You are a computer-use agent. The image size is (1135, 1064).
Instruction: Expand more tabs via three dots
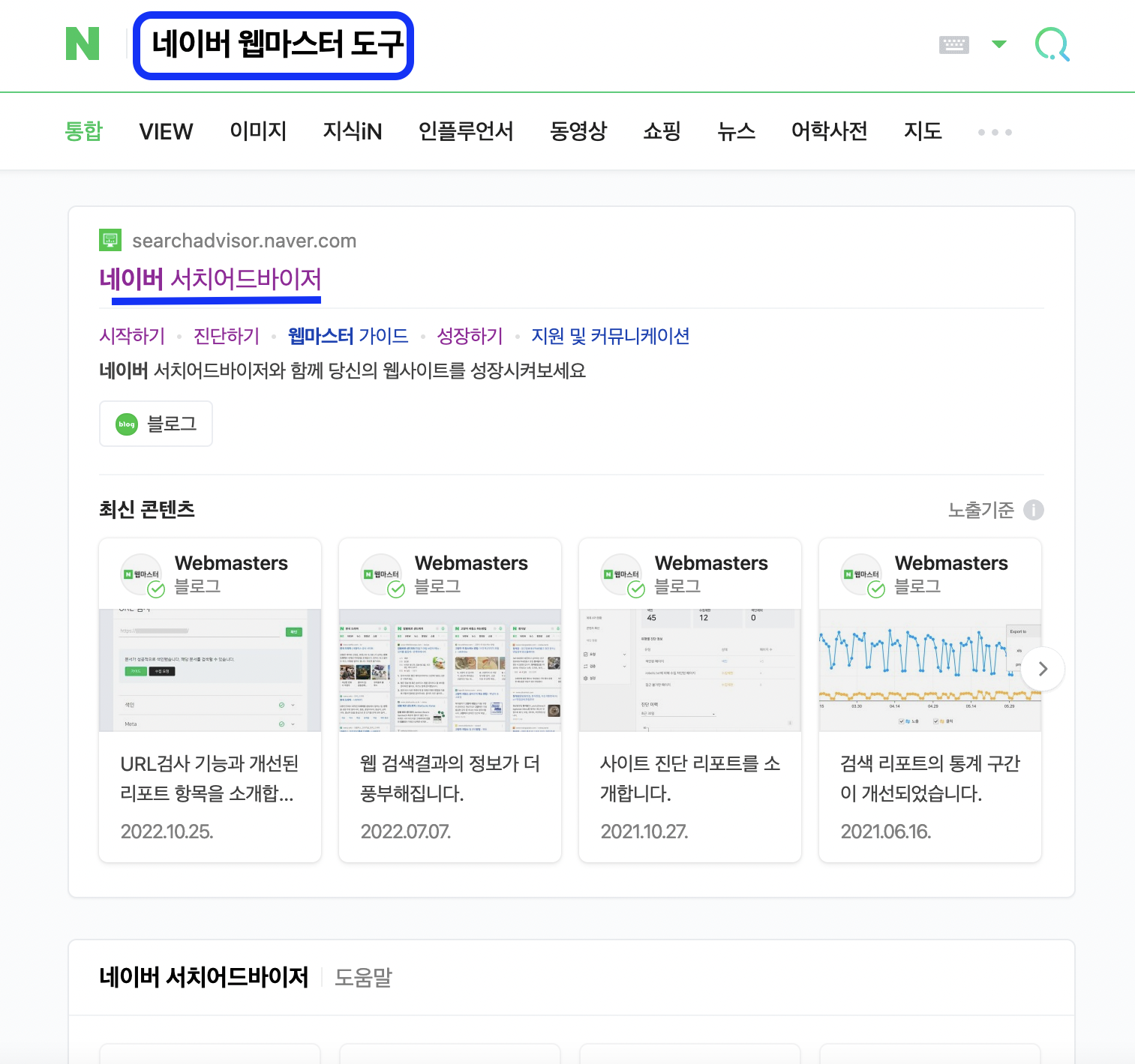pyautogui.click(x=995, y=132)
